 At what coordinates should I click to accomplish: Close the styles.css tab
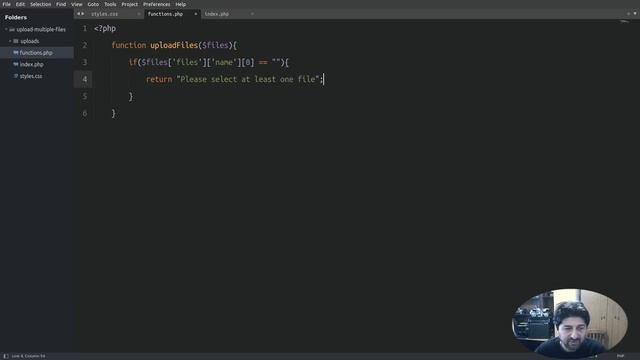click(139, 14)
